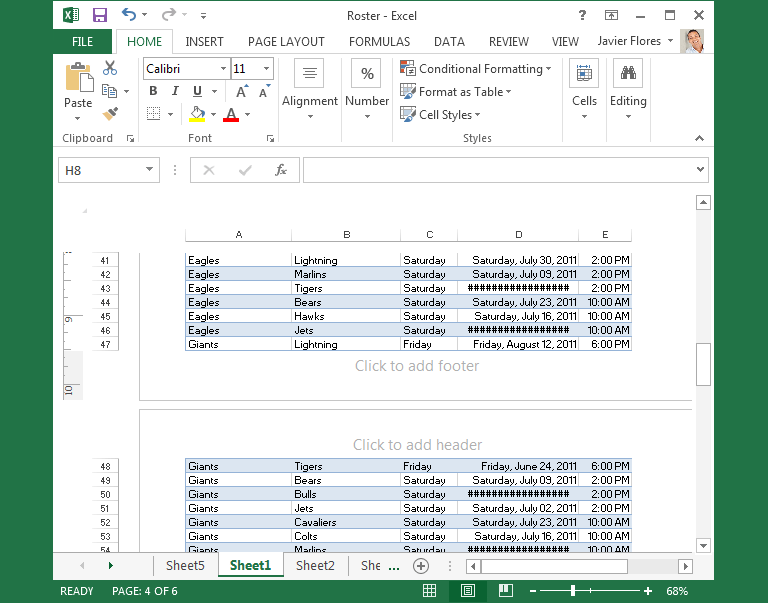Switch to the INSERT tab
The width and height of the screenshot is (768, 603).
click(204, 42)
